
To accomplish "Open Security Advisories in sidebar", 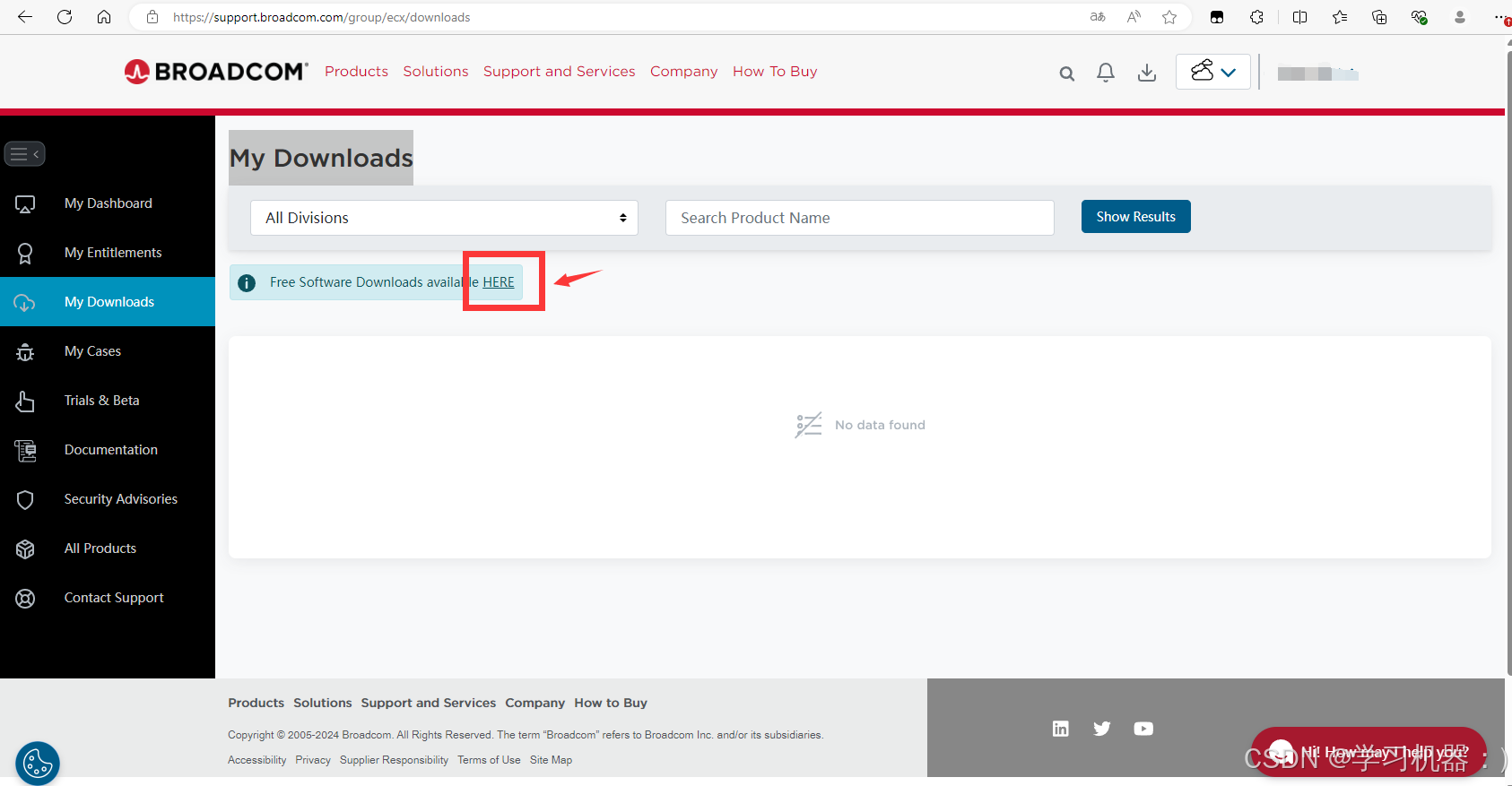I will 108,499.
